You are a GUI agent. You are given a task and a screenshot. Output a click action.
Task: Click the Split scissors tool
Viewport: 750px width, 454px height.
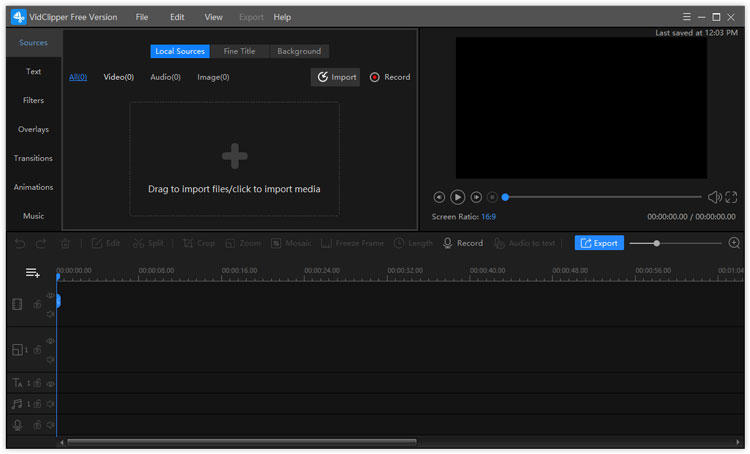tap(148, 244)
